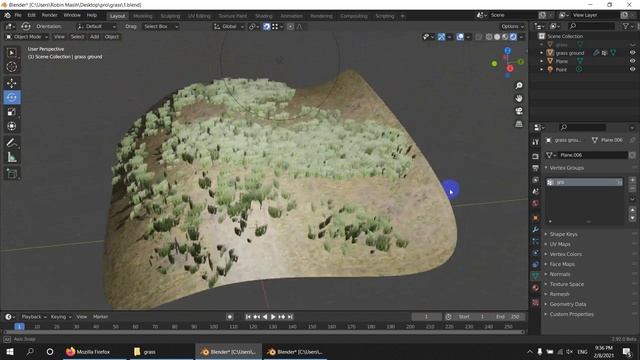
Task: Open the Object Data green triangle tab
Action: (536, 276)
